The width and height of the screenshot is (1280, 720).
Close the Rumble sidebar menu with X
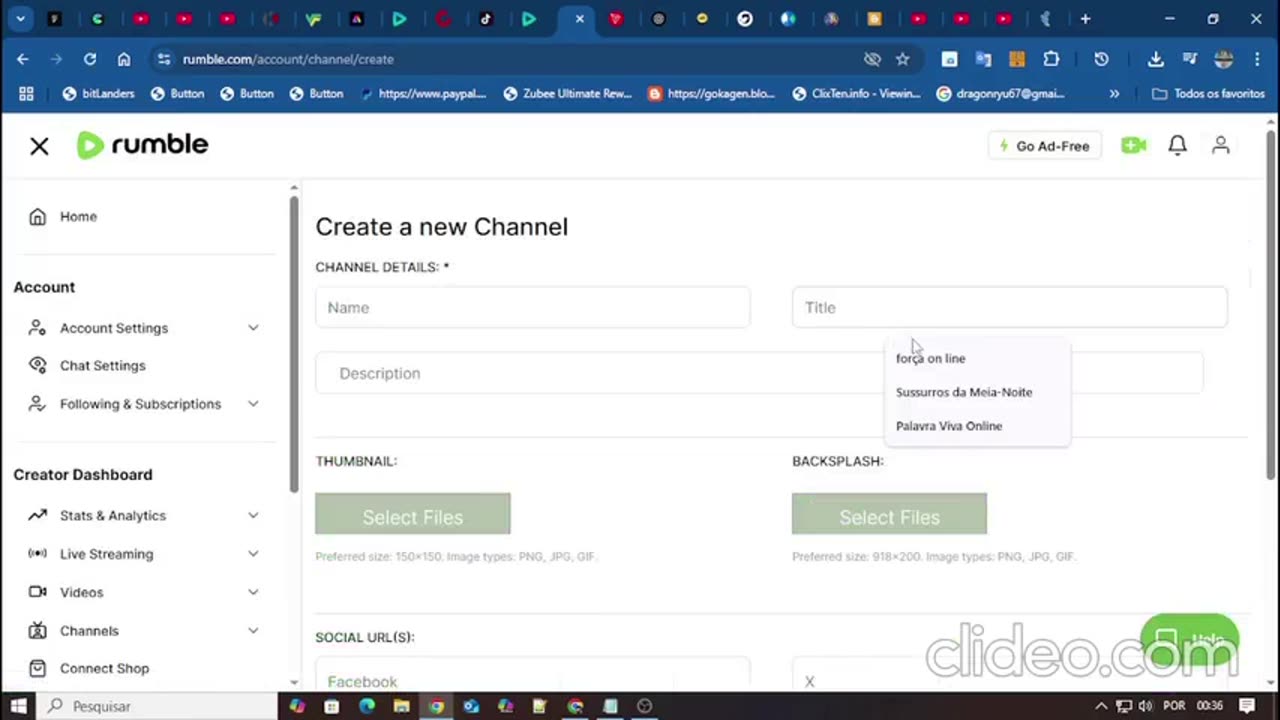[x=39, y=146]
